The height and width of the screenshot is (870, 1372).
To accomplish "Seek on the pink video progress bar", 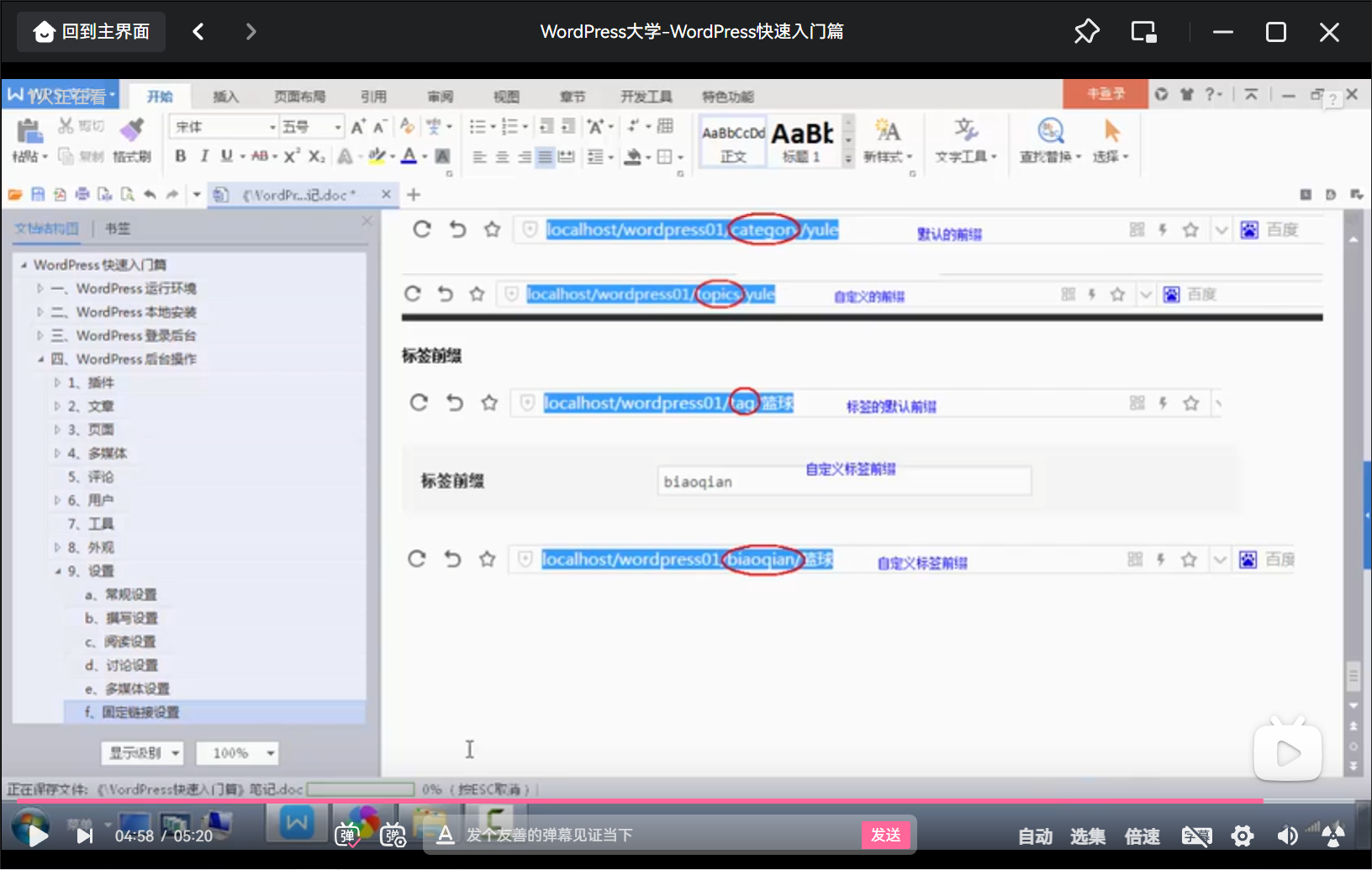I will 686,801.
